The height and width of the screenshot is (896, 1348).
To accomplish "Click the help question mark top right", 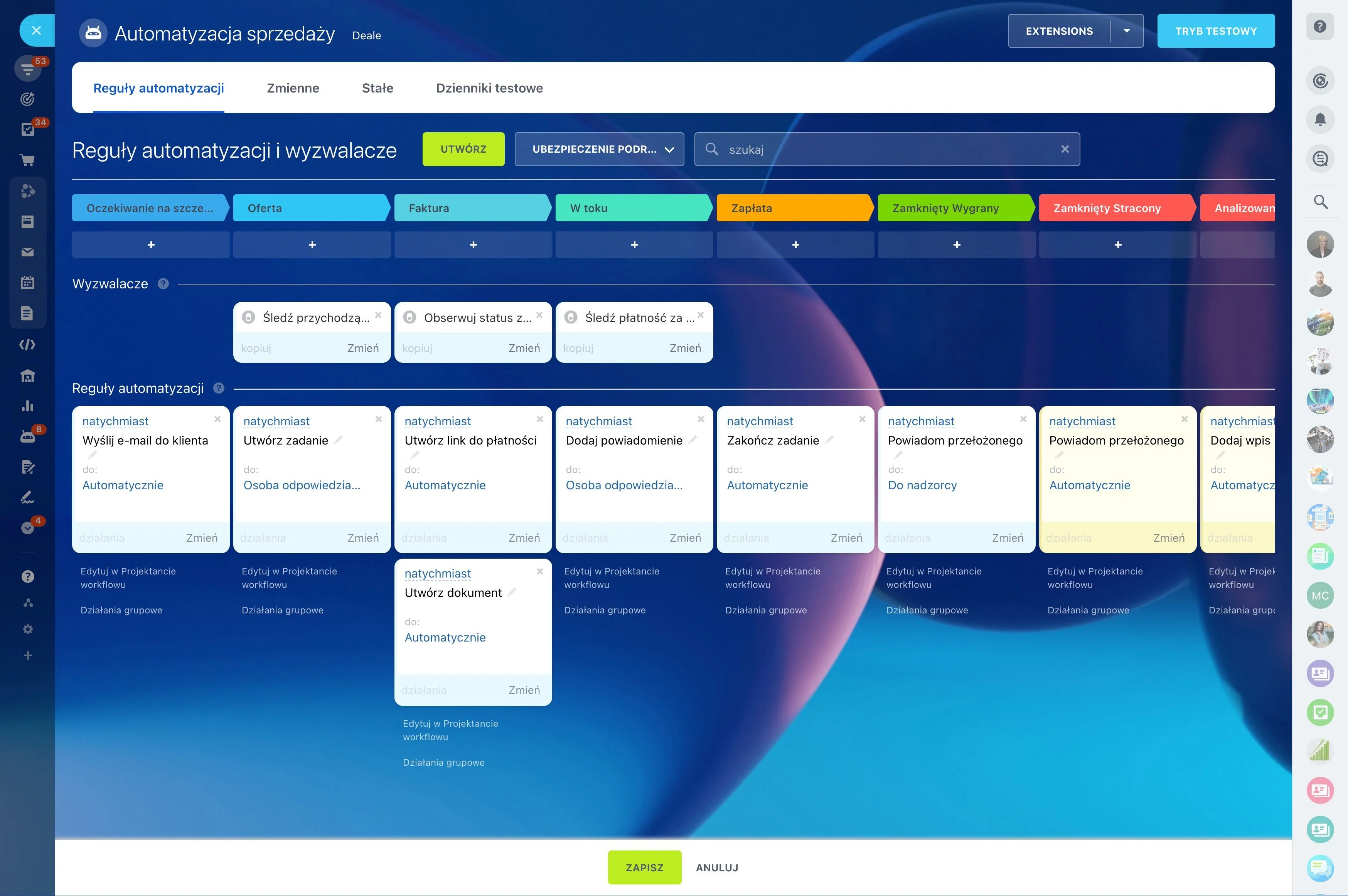I will [1319, 26].
